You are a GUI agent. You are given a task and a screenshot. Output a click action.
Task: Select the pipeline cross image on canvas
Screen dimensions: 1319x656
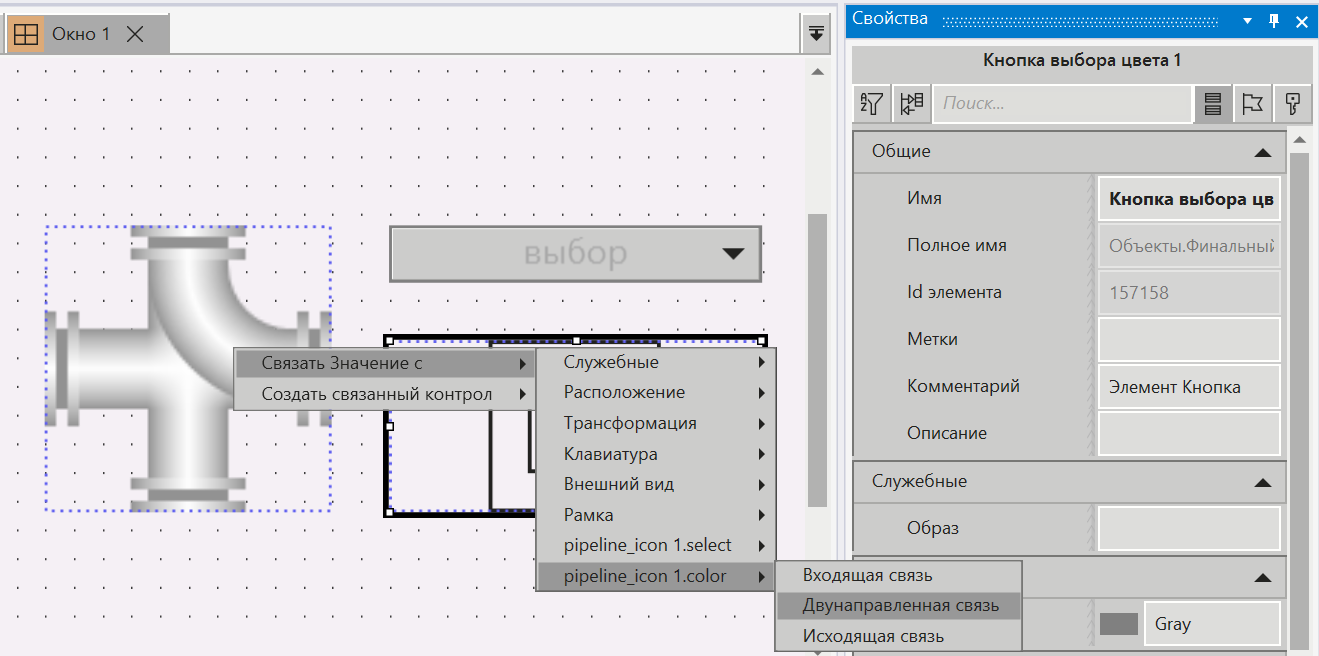click(x=188, y=368)
